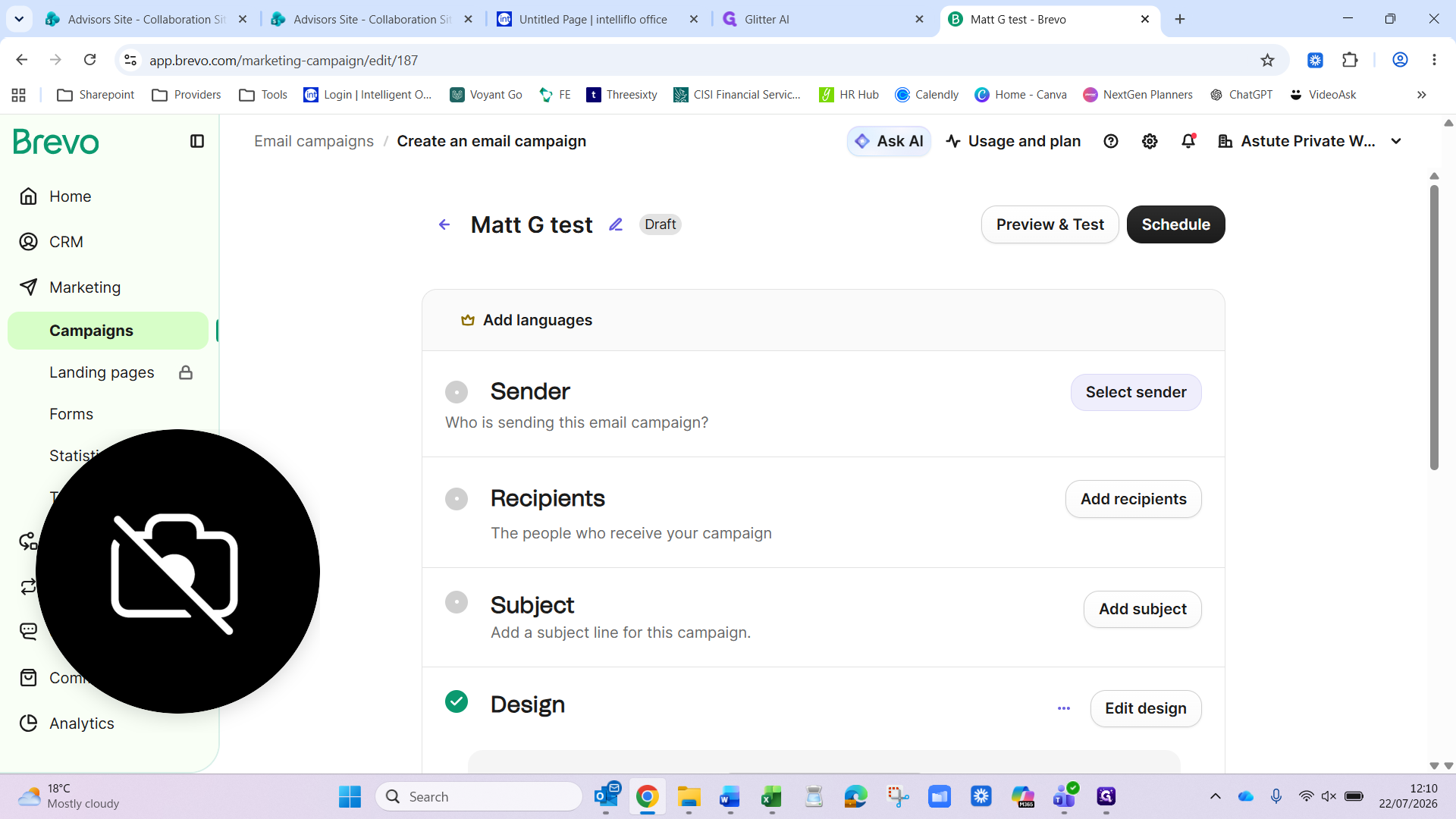Collapse the Brevo sidebar panel icon
The width and height of the screenshot is (1456, 819).
197,141
